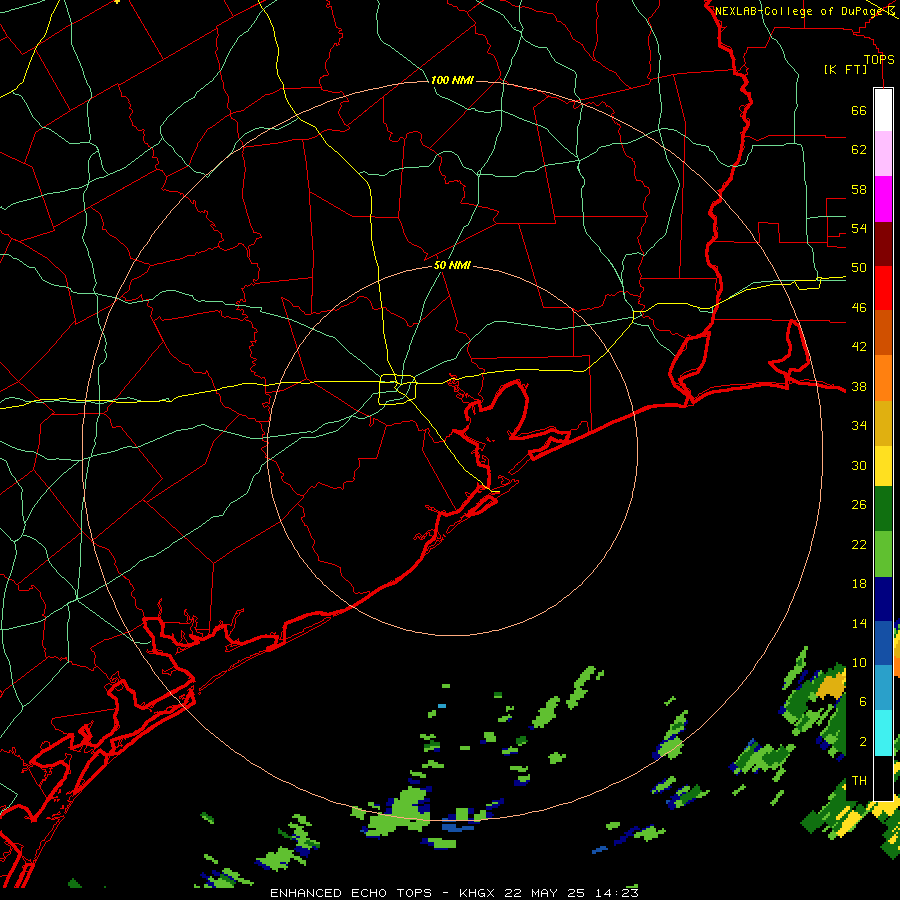The height and width of the screenshot is (900, 900).
Task: Click the dark red (maroon) legend swatch
Action: coord(883,244)
